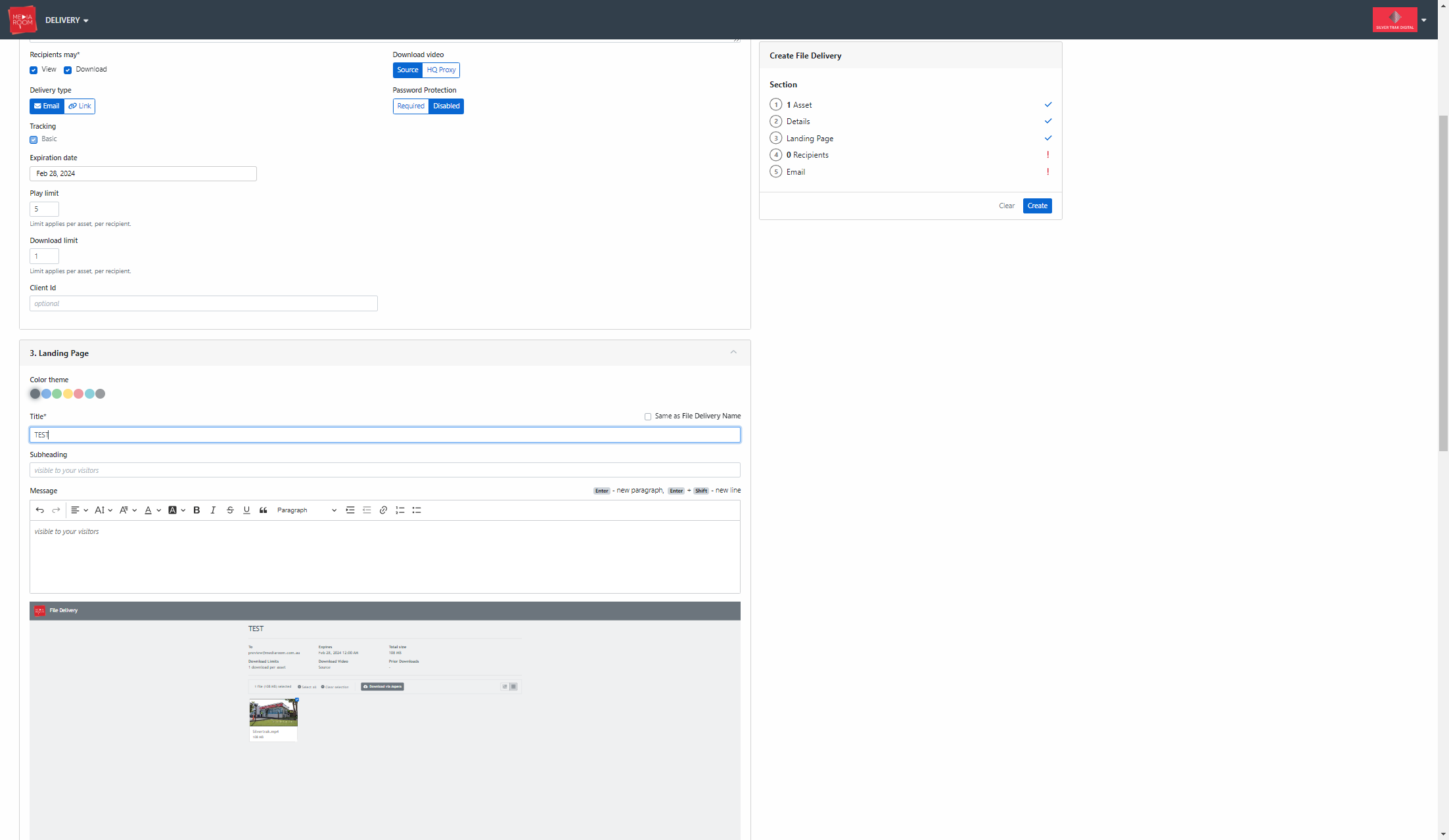Click the undo icon in message editor
1449x840 pixels.
click(x=39, y=510)
